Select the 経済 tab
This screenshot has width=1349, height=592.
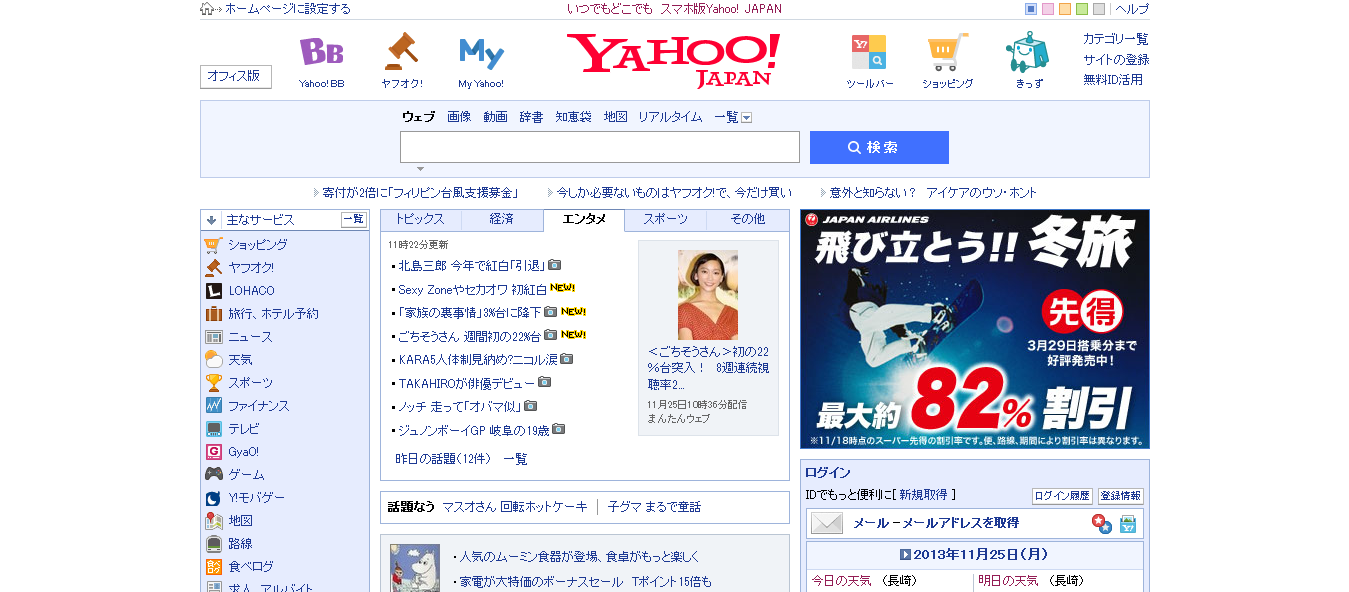502,220
